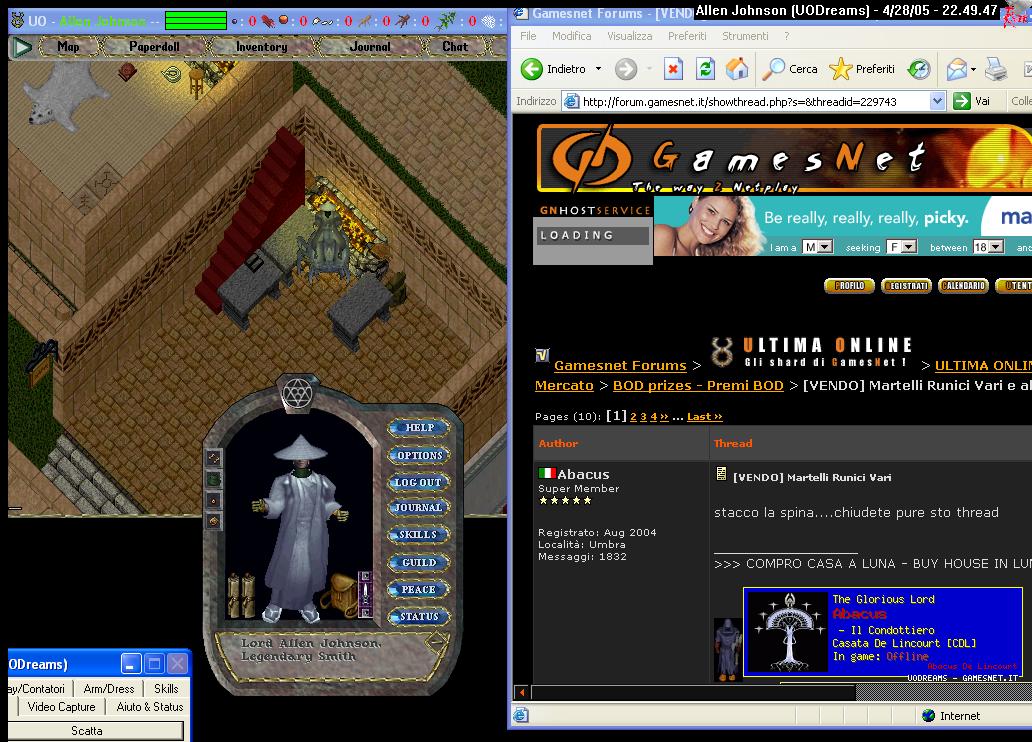The image size is (1032, 742).
Task: Open the 'seeking' F dropdown in ad
Action: [x=902, y=247]
